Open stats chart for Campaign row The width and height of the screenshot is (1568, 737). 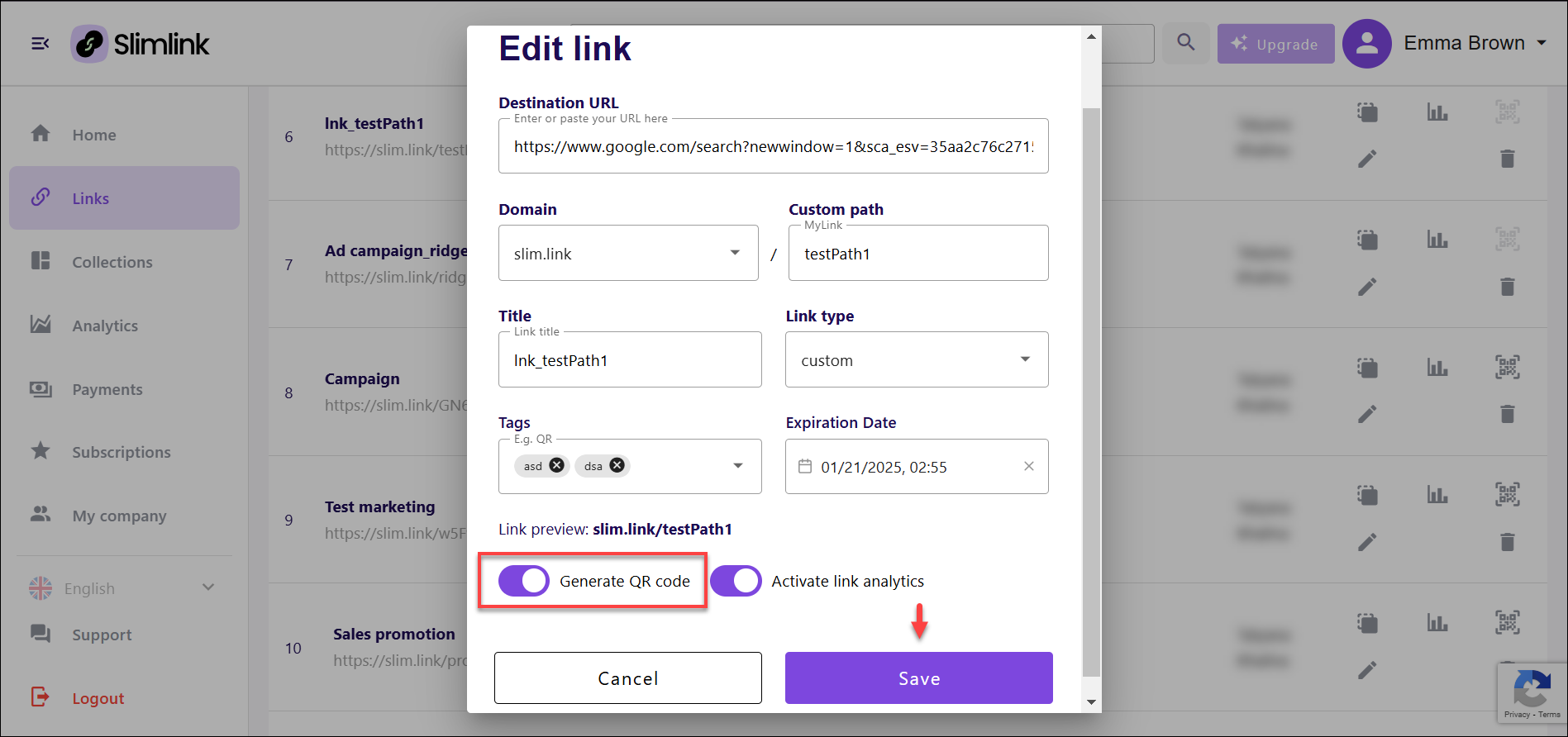pos(1437,368)
